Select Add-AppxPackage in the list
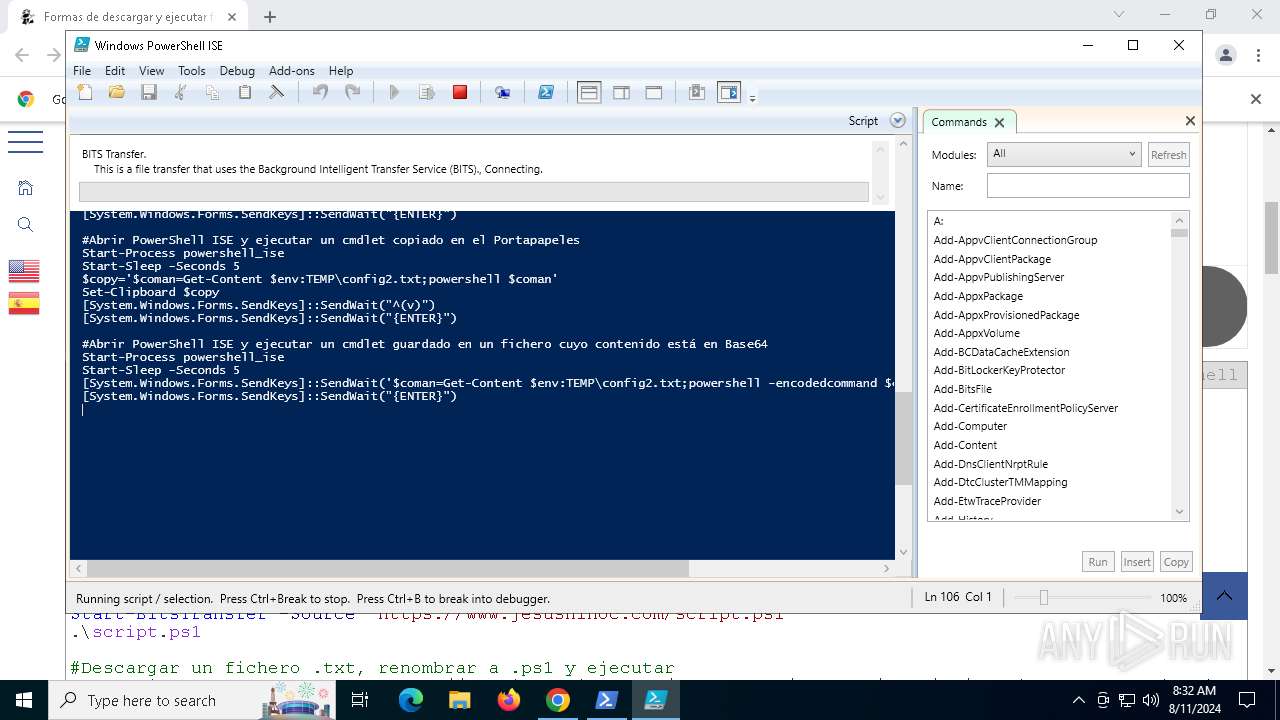Image resolution: width=1280 pixels, height=720 pixels. click(x=978, y=296)
